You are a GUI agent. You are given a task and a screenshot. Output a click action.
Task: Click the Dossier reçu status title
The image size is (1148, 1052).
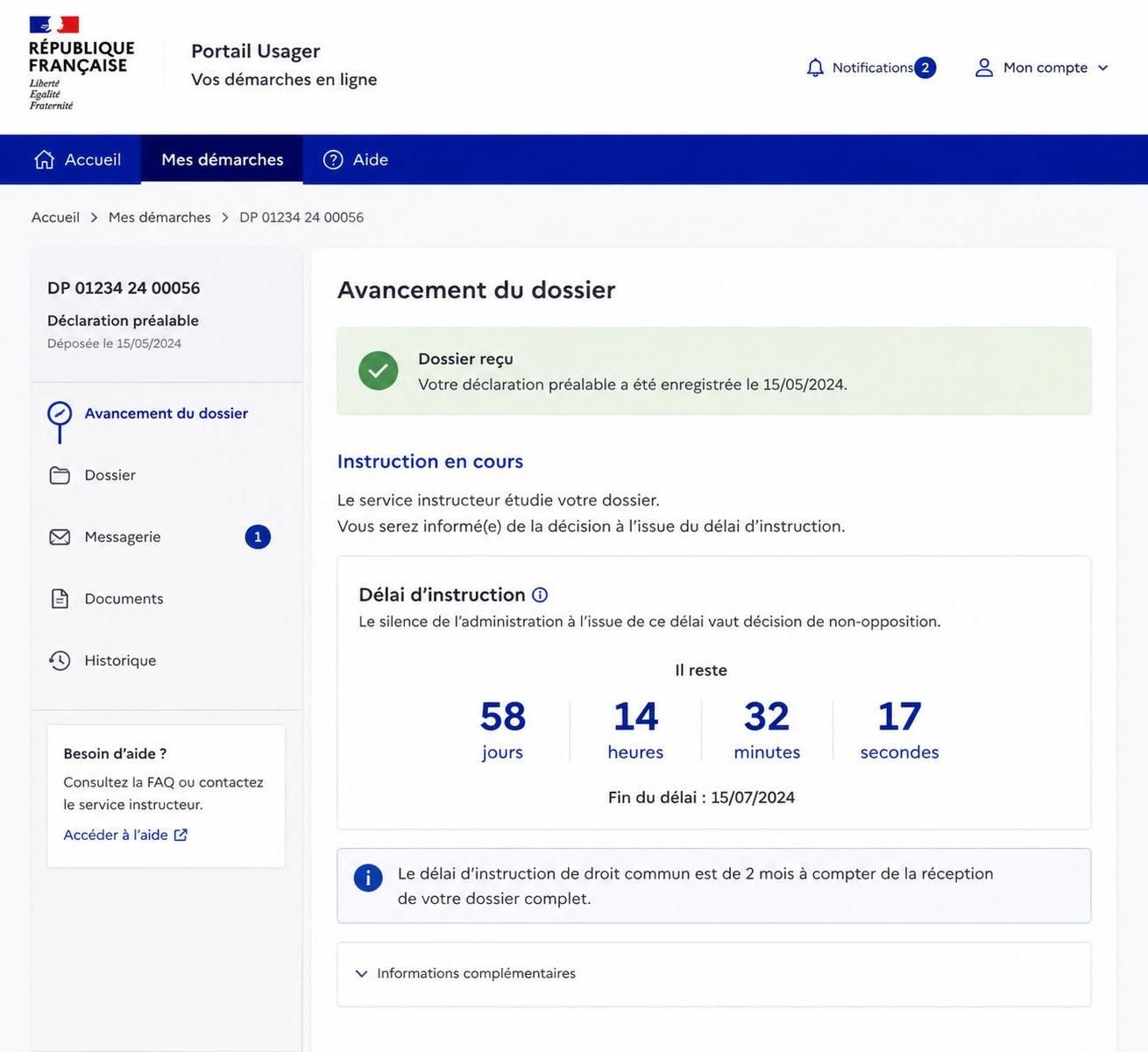pos(465,358)
